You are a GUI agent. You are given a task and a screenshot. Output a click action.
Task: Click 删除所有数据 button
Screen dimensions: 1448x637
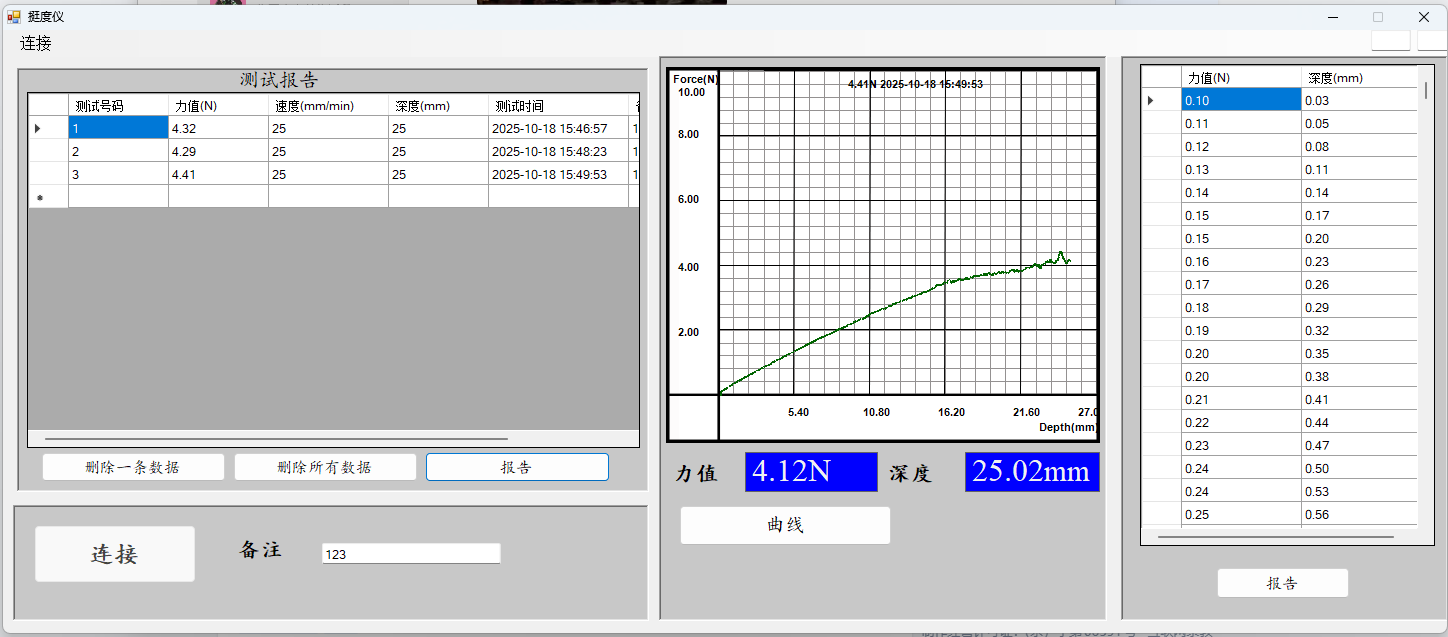[325, 467]
